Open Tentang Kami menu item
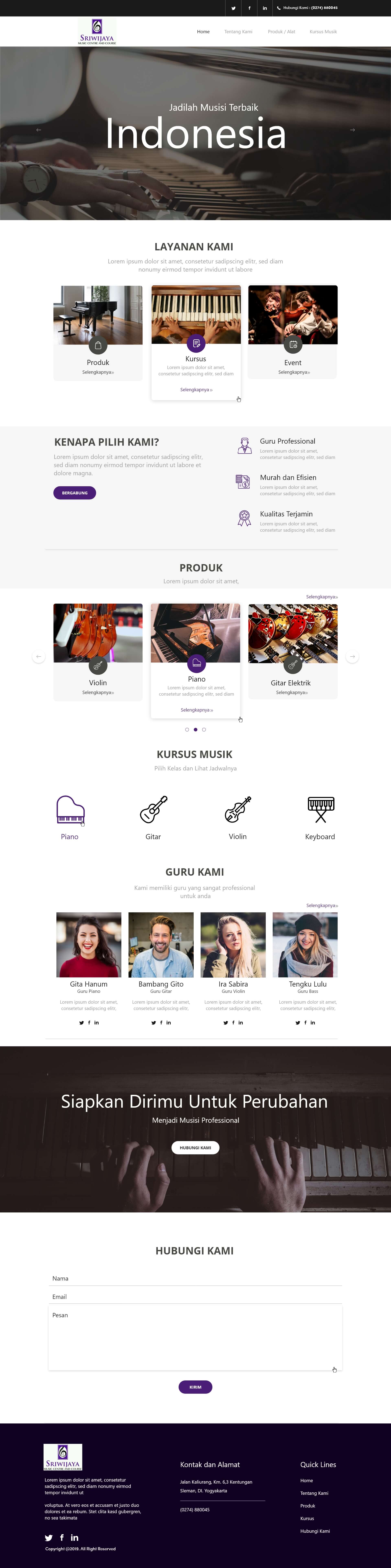The height and width of the screenshot is (1568, 391). [238, 32]
